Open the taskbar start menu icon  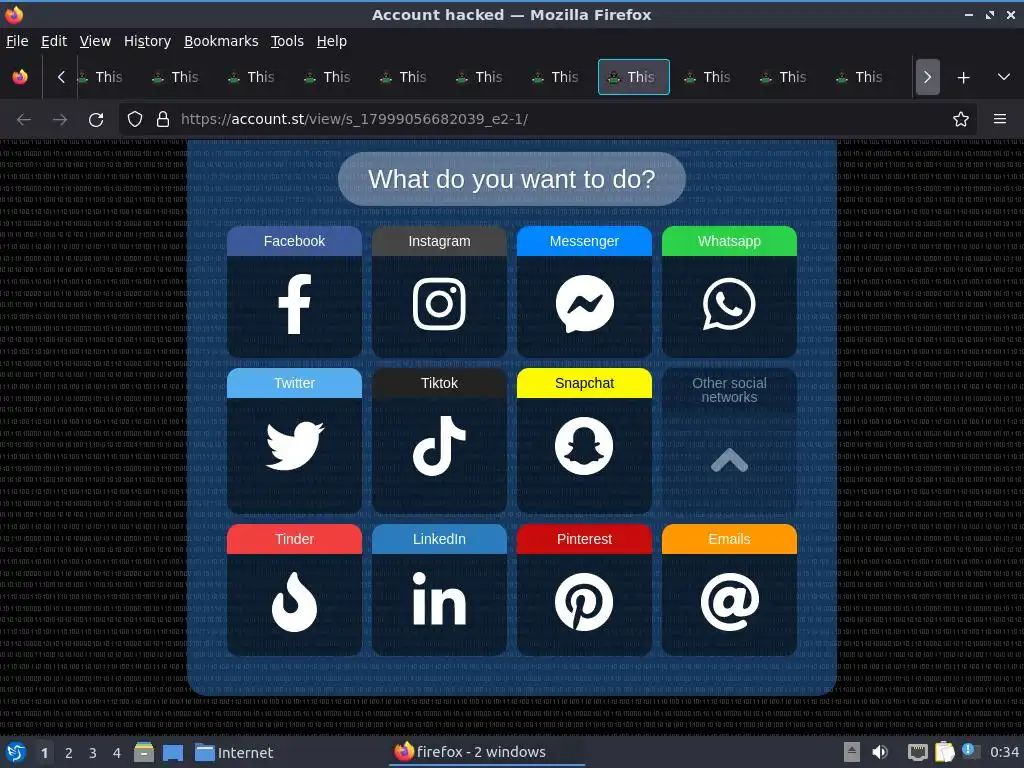[x=16, y=752]
